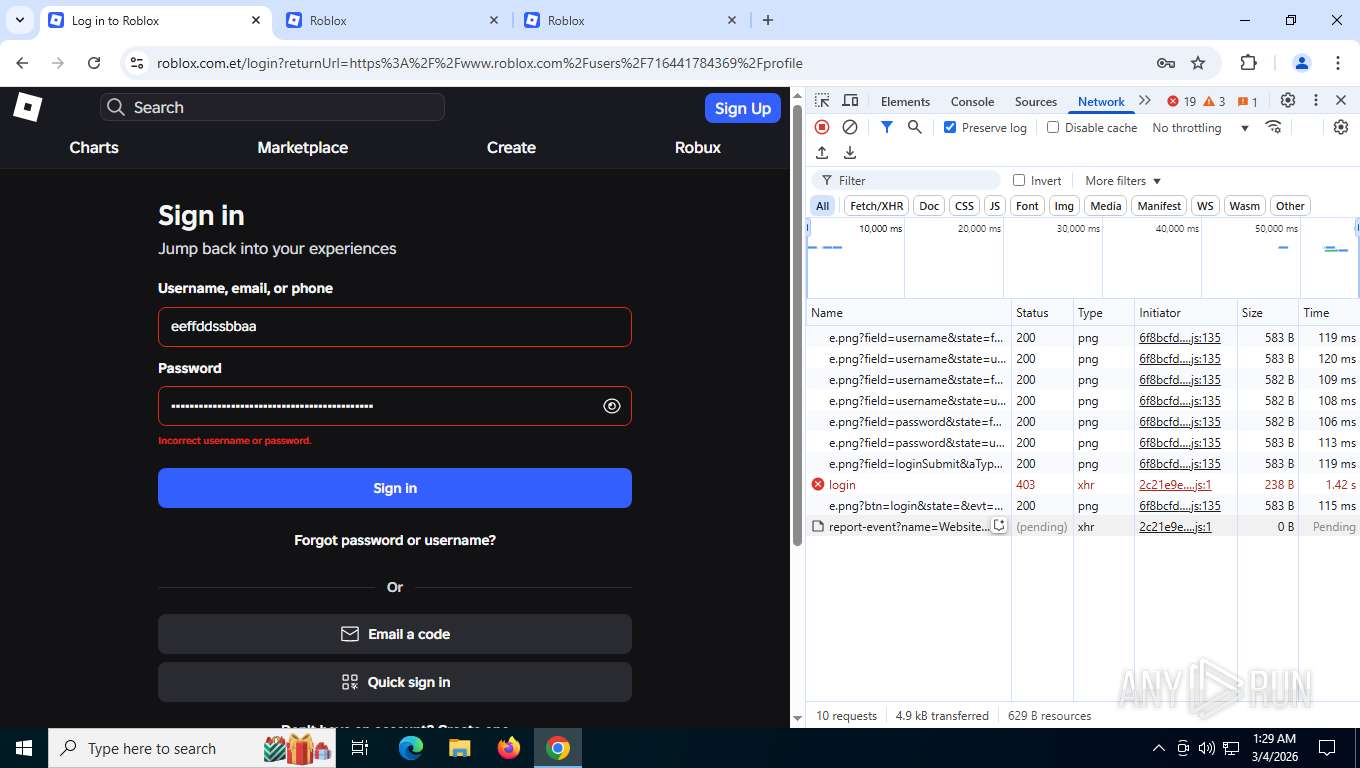This screenshot has width=1360, height=768.
Task: Enable the Disable cache checkbox
Action: 1052,127
